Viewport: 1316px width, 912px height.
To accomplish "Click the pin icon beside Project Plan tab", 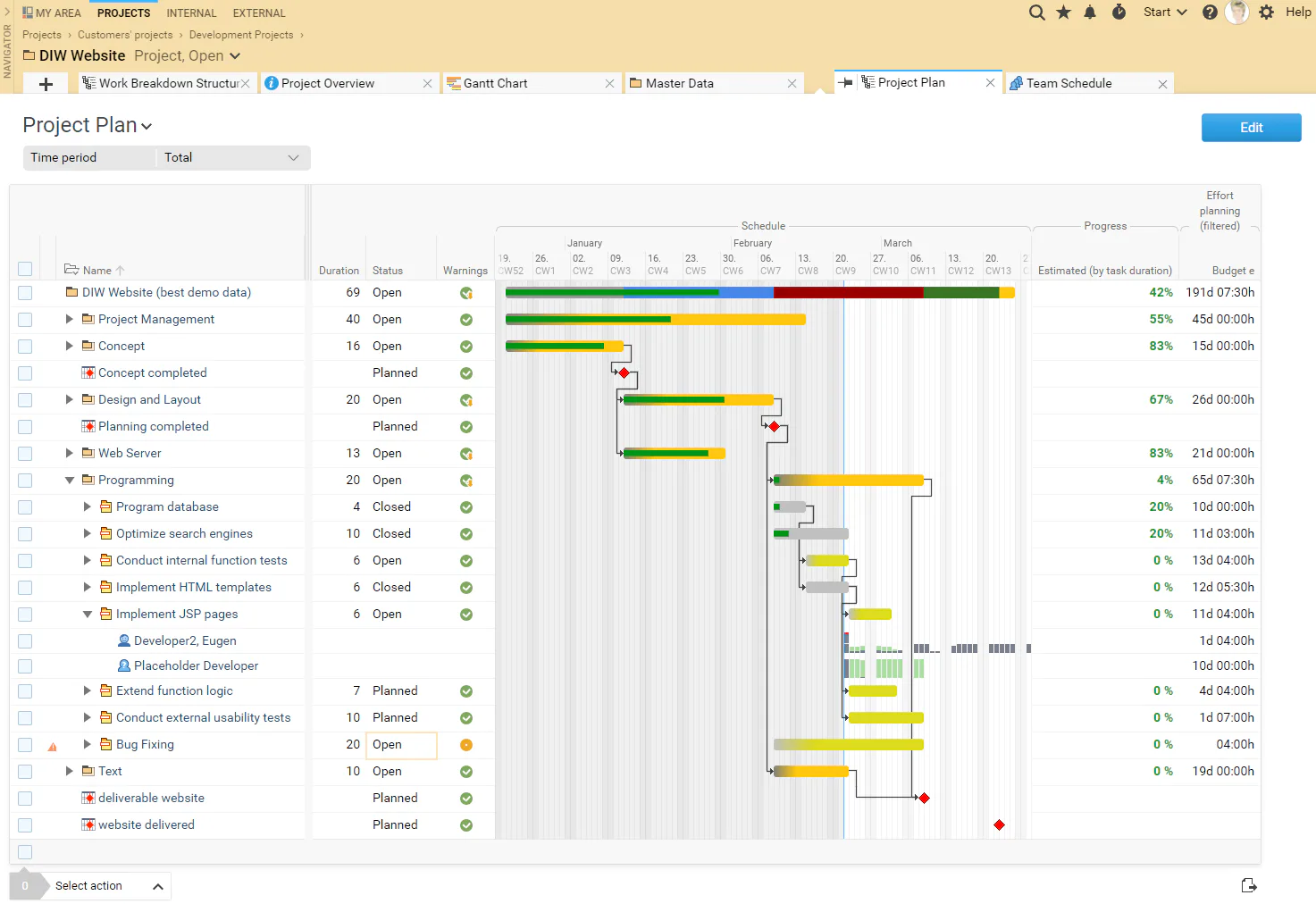I will click(x=845, y=82).
